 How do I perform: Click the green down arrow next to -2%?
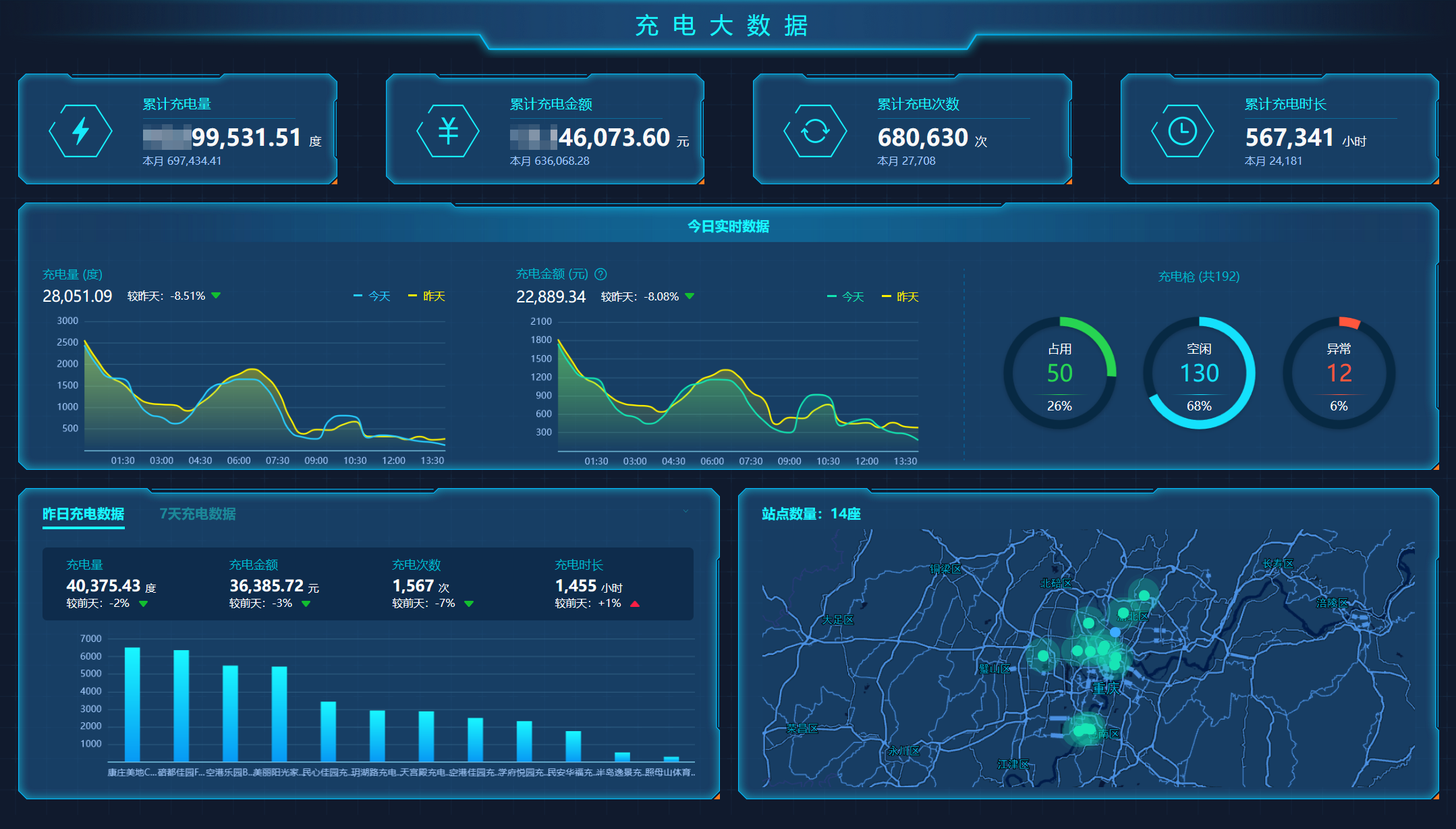coord(143,604)
